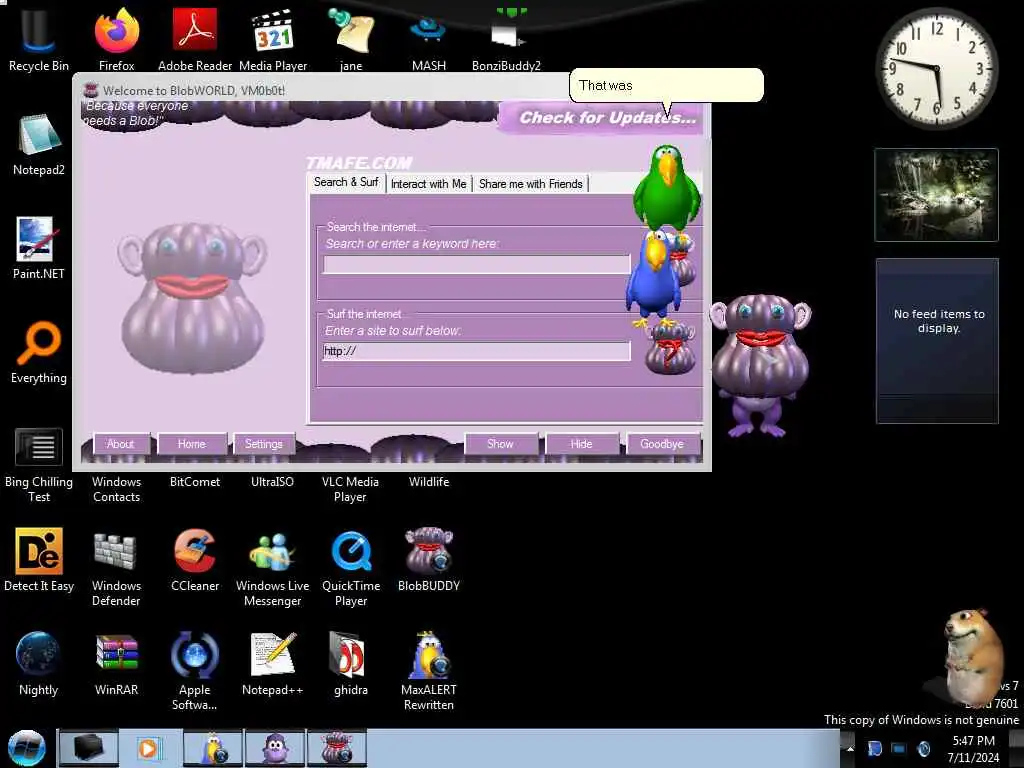Open the Recycle Bin desktop icon
The image size is (1024, 768).
coord(39,39)
